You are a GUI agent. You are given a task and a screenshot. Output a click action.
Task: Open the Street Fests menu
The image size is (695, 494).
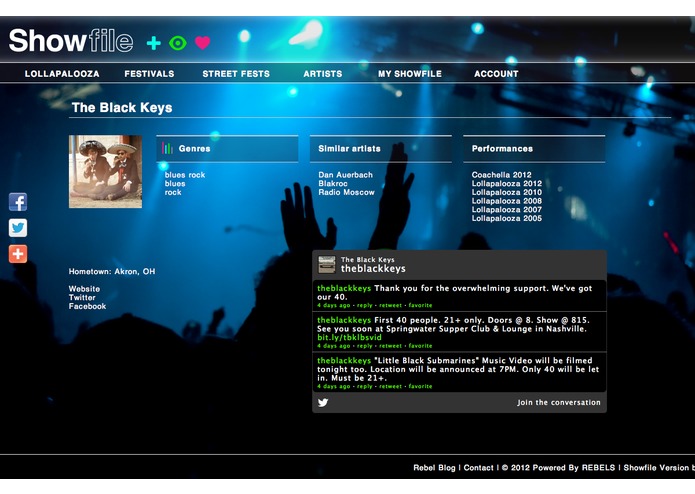click(x=236, y=74)
